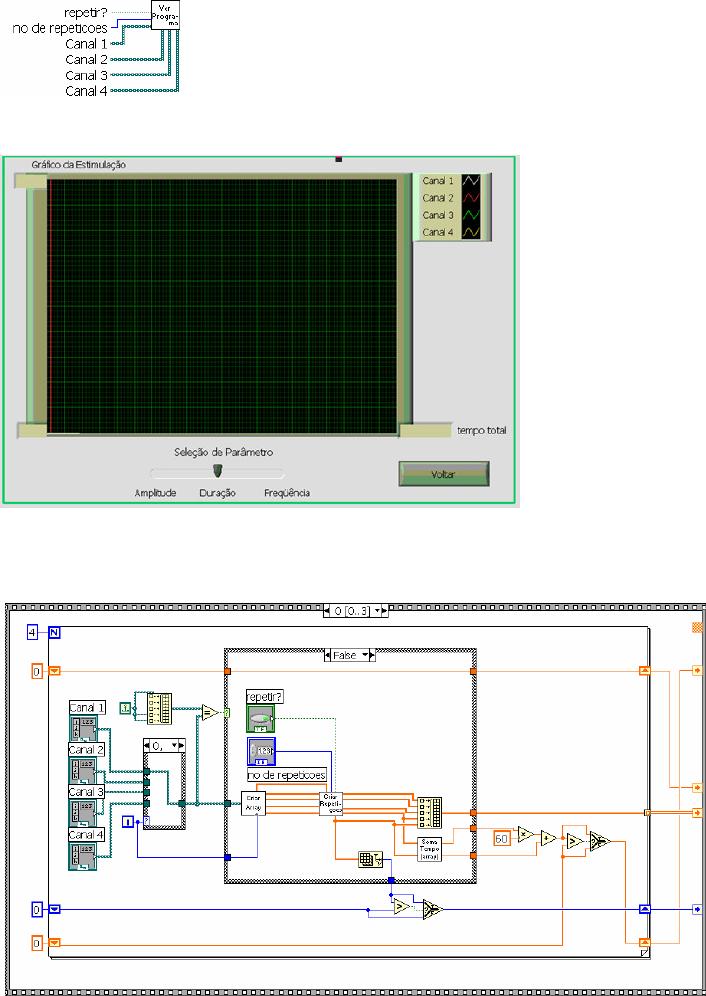The height and width of the screenshot is (996, 706).
Task: Click the 'Gráfico da Estimulação' title
Action: coord(79,165)
